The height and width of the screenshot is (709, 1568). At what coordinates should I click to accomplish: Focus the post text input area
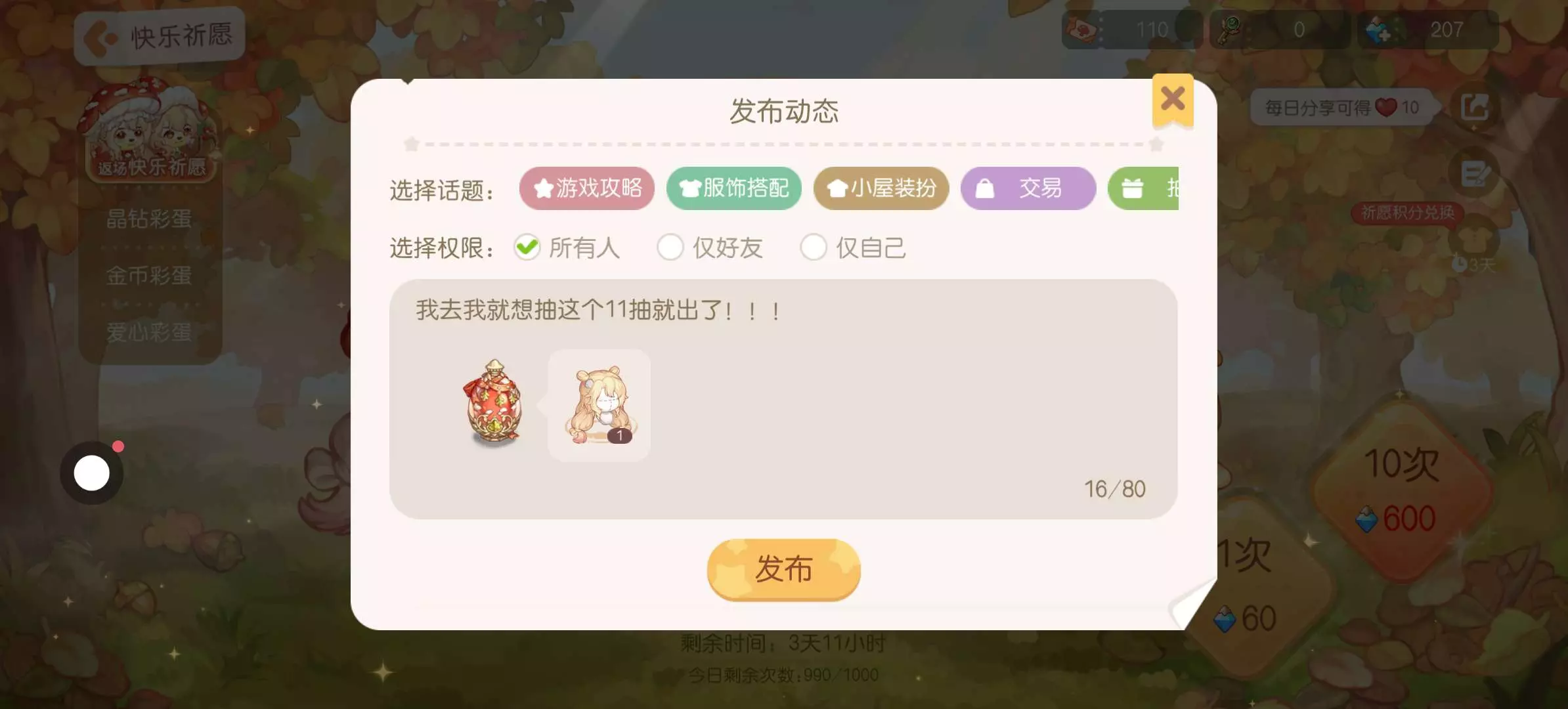tap(783, 398)
